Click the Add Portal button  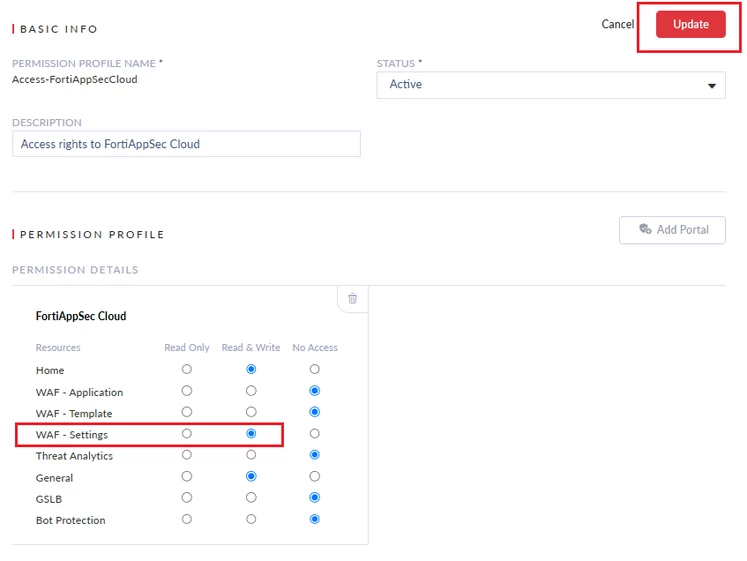672,230
